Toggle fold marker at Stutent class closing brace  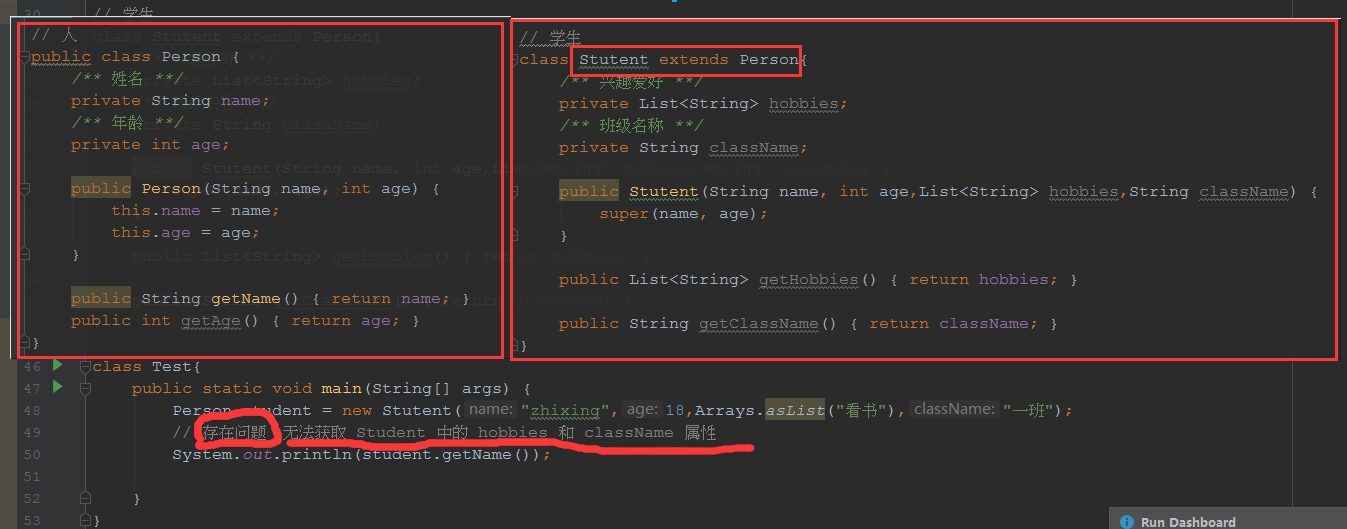516,345
